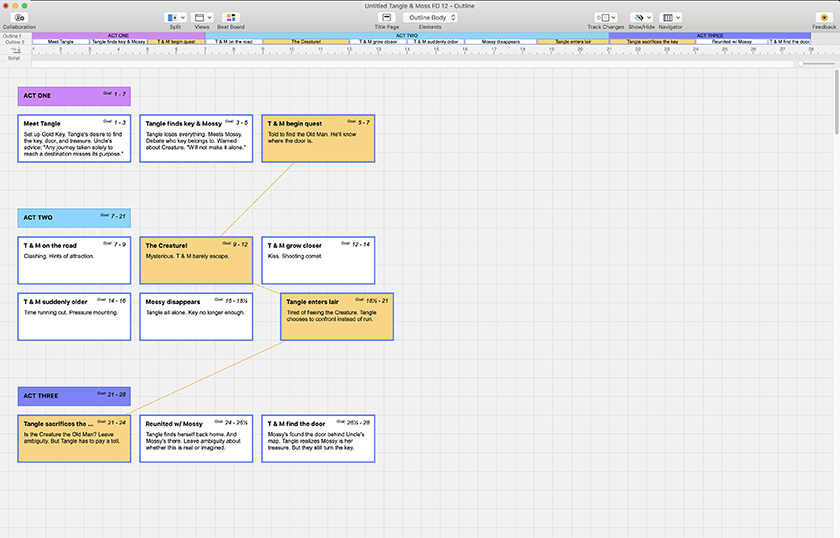The height and width of the screenshot is (538, 840).
Task: Select the ACT THREE segment in Outline 1
Action: tap(709, 35)
